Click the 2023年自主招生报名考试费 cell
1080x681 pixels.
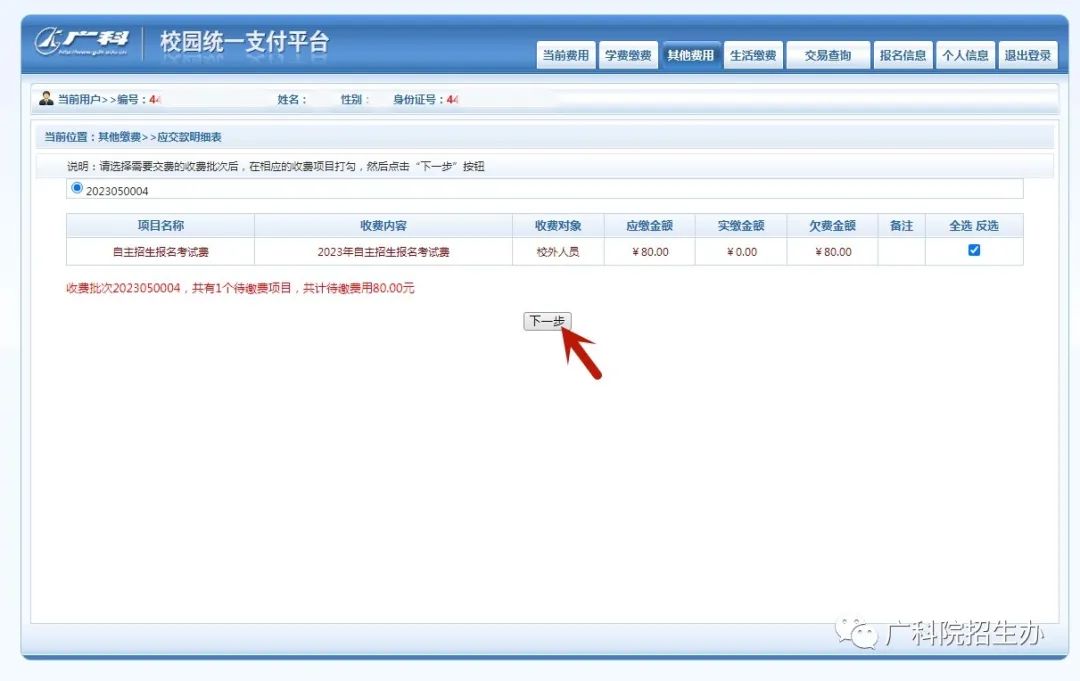pyautogui.click(x=383, y=252)
